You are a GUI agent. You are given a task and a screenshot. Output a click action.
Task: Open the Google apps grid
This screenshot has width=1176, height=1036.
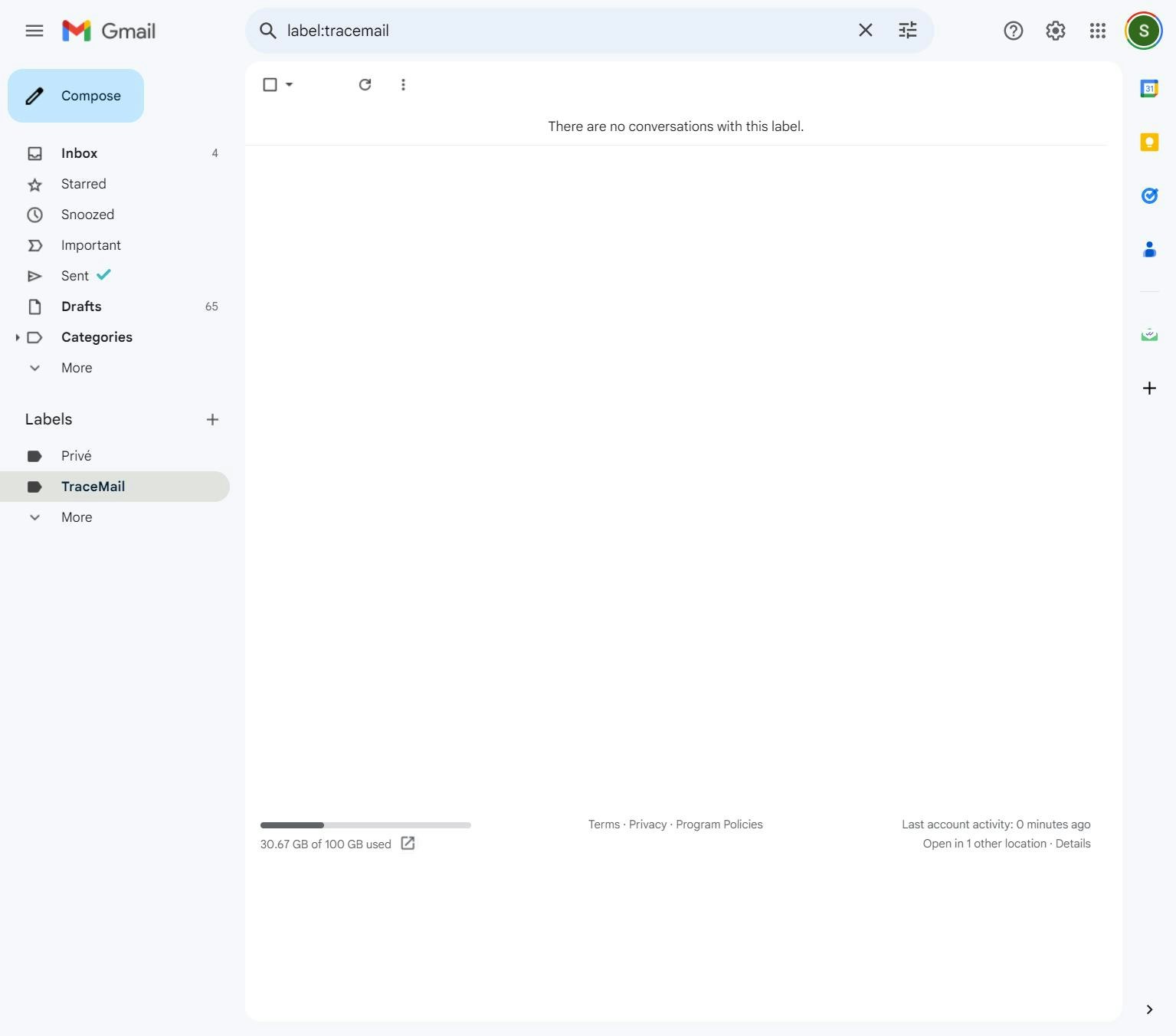1097,31
